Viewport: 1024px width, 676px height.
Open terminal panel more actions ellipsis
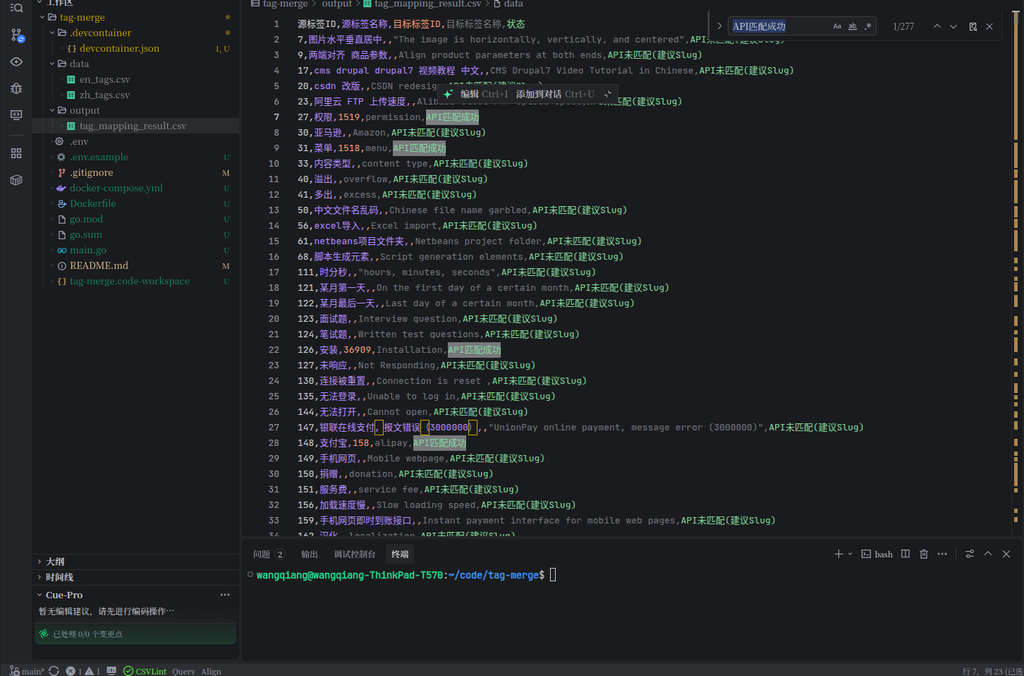(942, 554)
